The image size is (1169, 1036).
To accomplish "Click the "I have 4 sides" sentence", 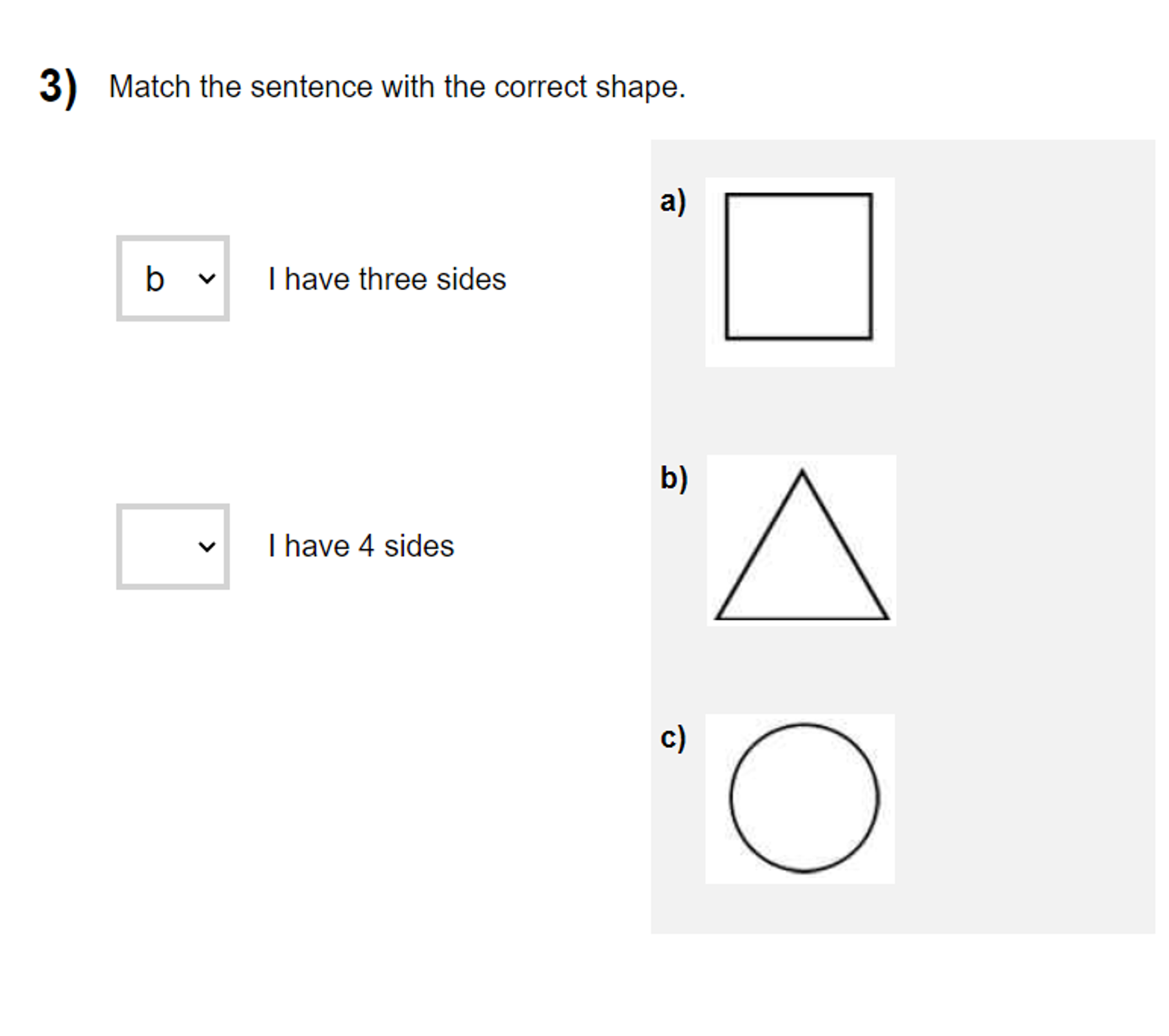I will click(x=361, y=546).
